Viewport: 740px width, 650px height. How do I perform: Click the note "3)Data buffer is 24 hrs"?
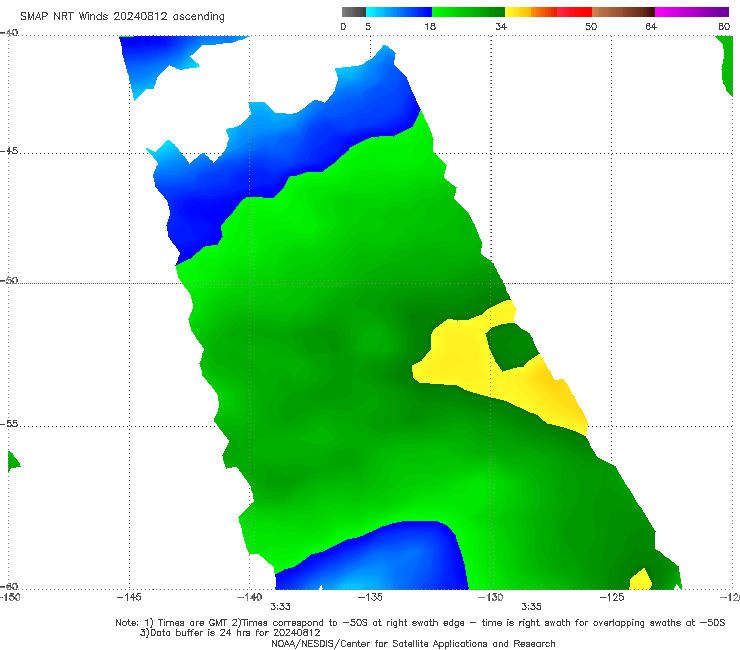[230, 633]
